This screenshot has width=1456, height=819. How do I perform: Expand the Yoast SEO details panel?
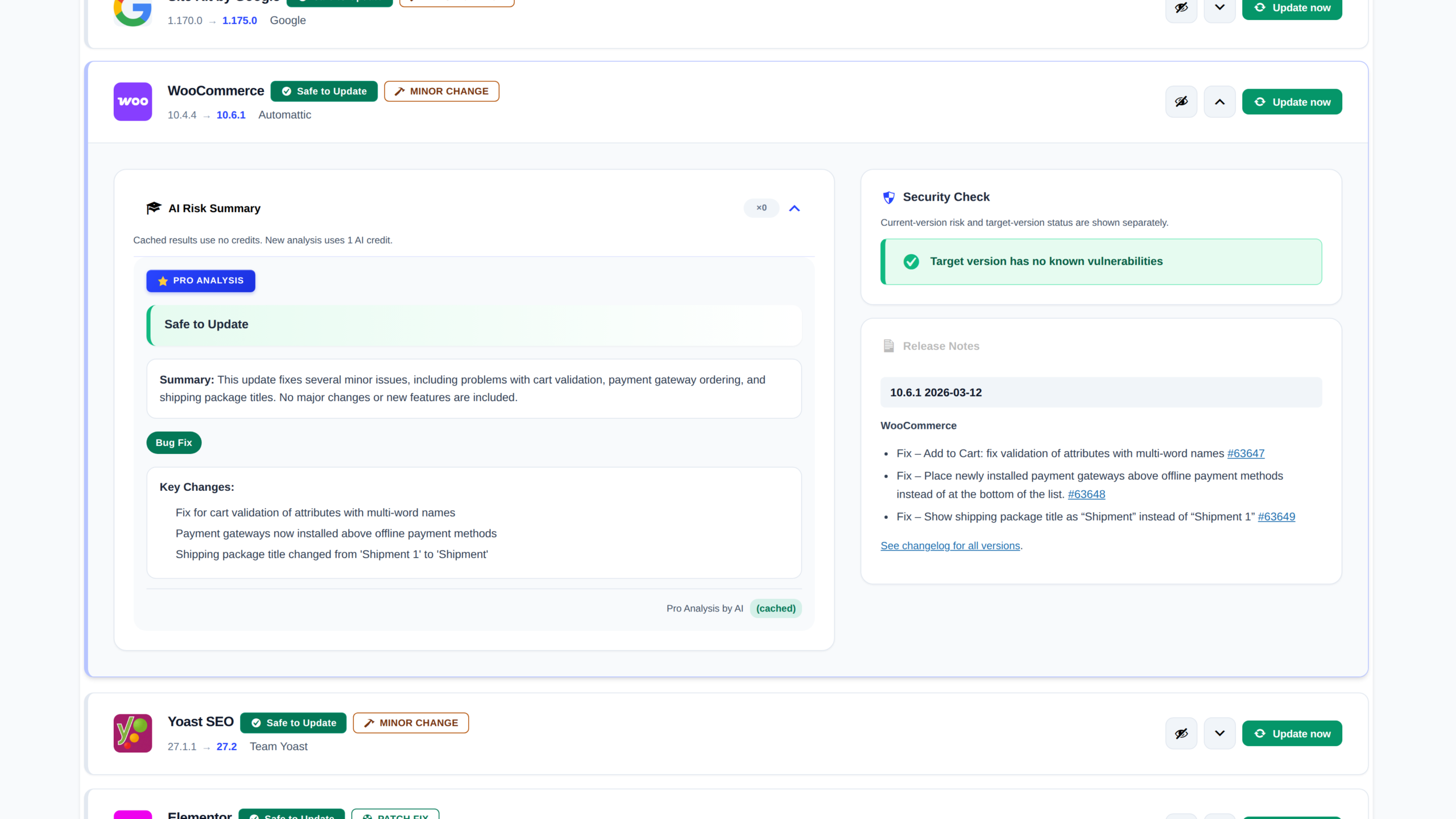coord(1219,733)
